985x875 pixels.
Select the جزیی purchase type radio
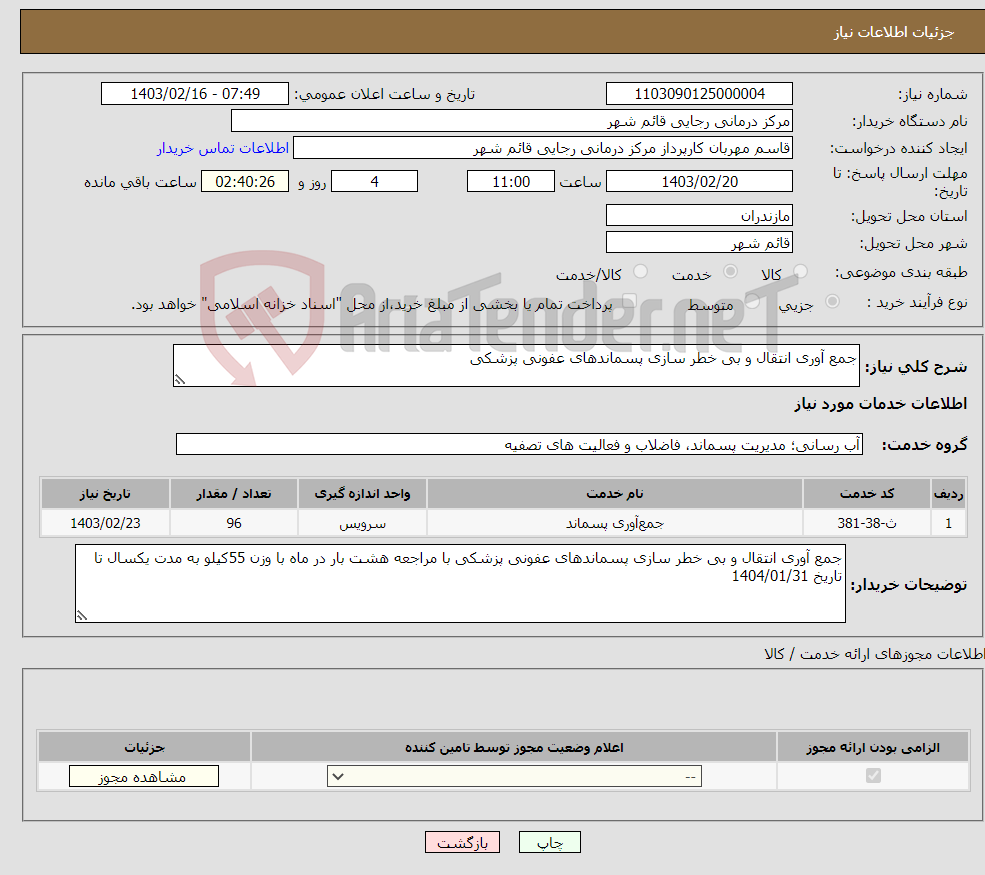(832, 302)
